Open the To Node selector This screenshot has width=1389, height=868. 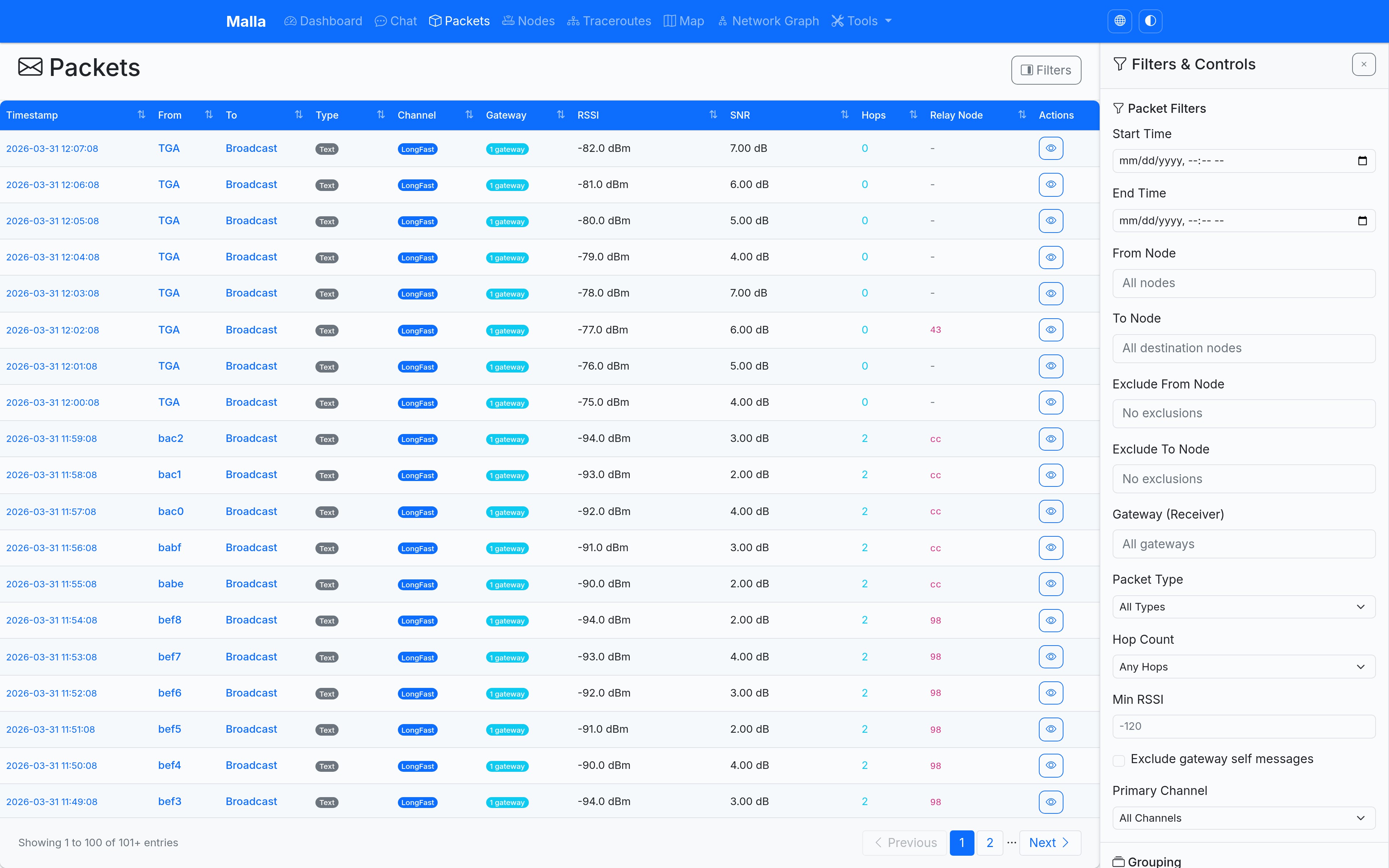(x=1243, y=348)
